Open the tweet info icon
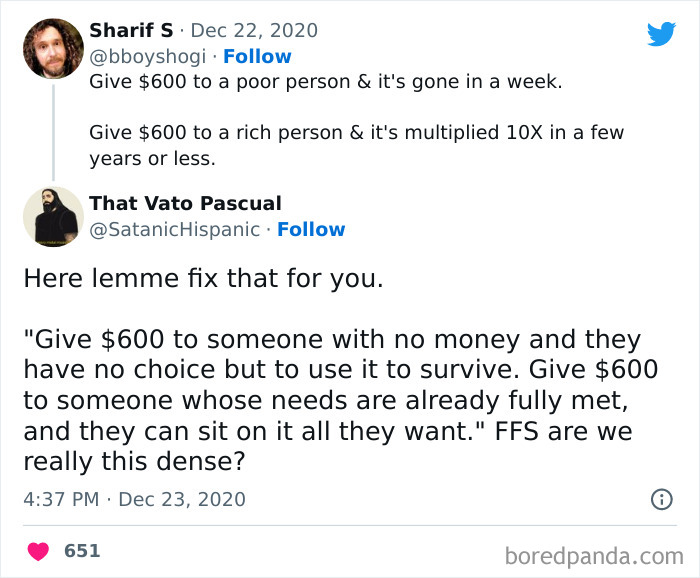 (x=661, y=498)
